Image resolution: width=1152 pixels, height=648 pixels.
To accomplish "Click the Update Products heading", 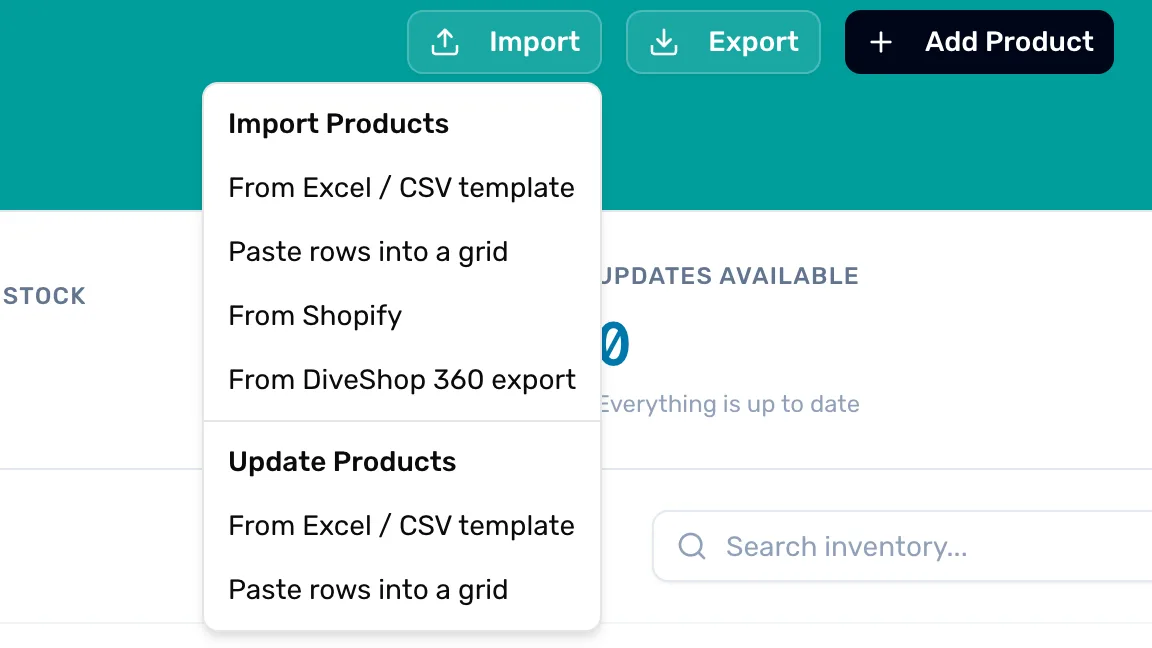I will [x=342, y=461].
